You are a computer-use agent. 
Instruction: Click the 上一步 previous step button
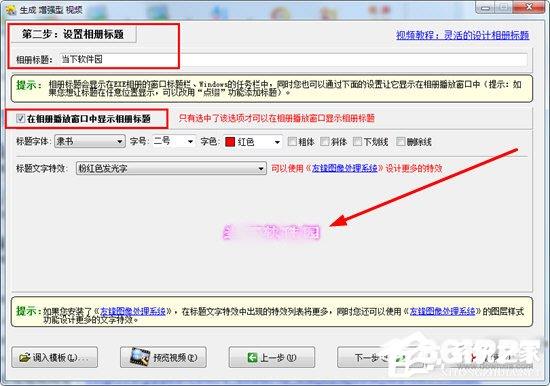[x=272, y=358]
